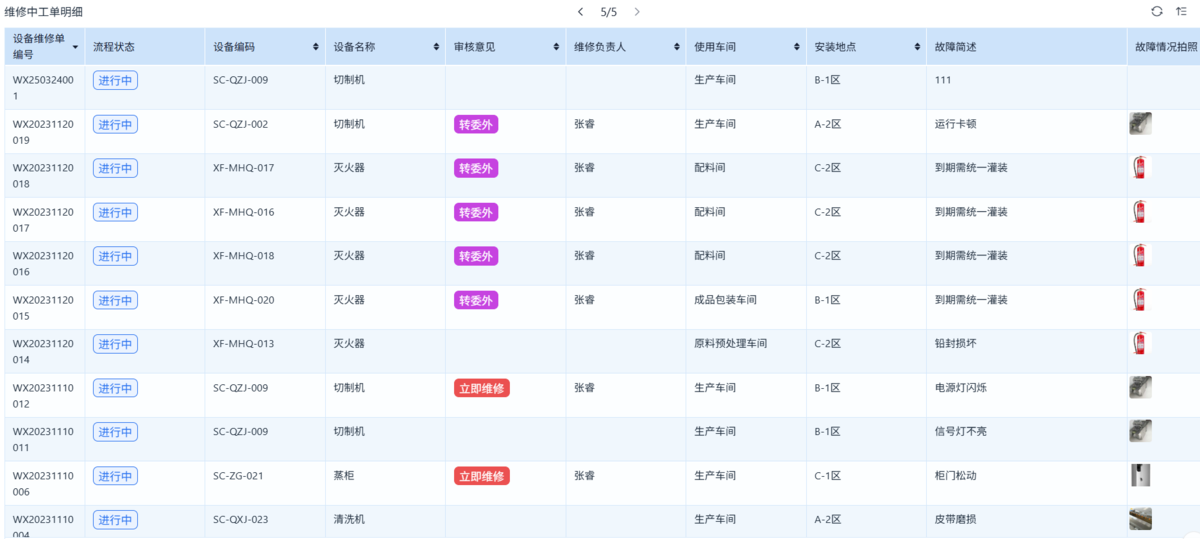
Task: Open fire extinguisher photo for WX20231120016
Action: pyautogui.click(x=1140, y=255)
